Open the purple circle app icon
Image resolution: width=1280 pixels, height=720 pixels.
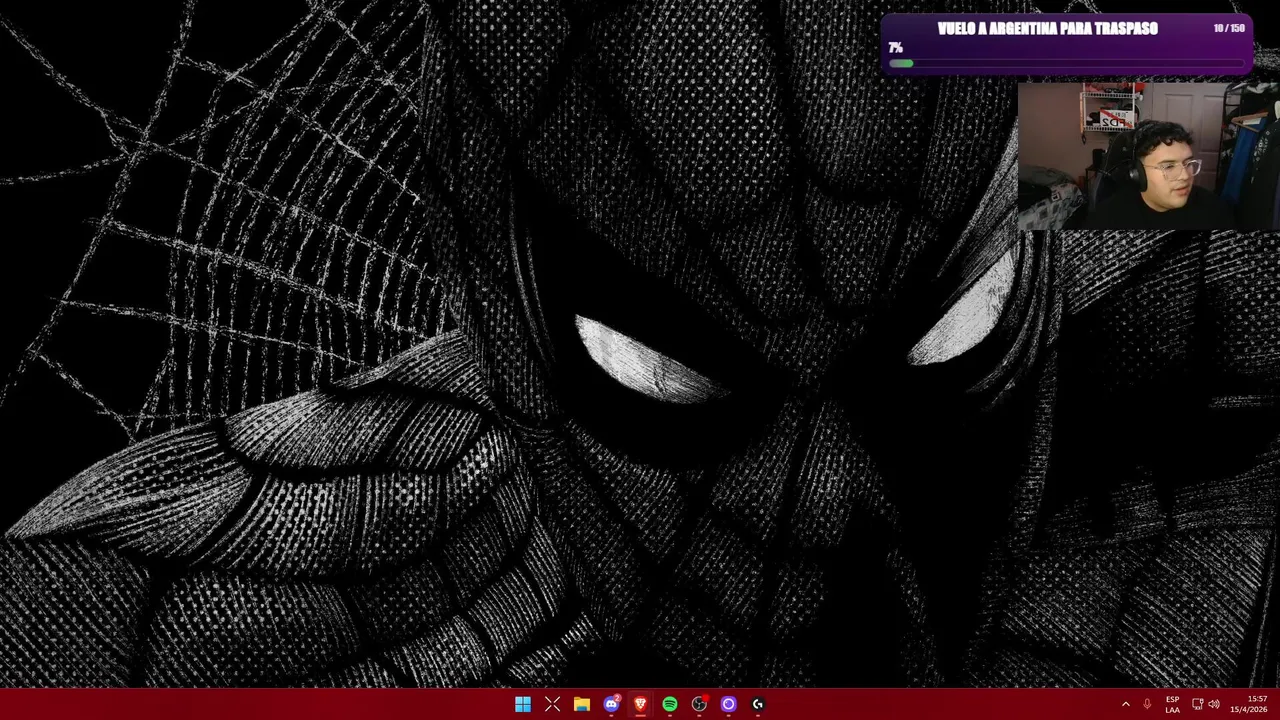tap(728, 704)
